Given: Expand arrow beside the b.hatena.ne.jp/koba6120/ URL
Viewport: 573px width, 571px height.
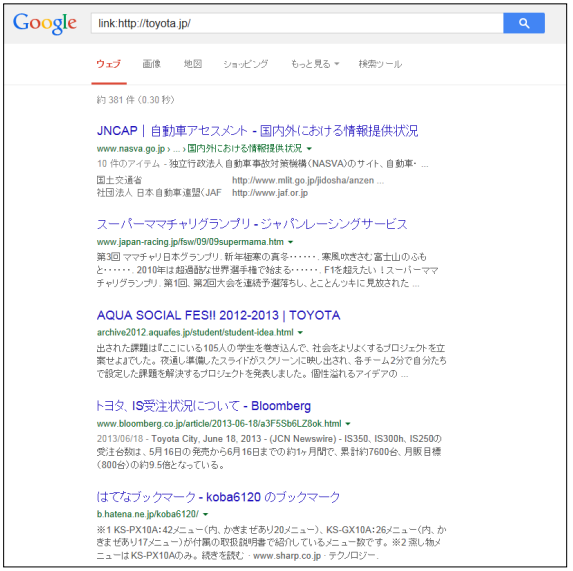Looking at the screenshot, I should [x=205, y=514].
